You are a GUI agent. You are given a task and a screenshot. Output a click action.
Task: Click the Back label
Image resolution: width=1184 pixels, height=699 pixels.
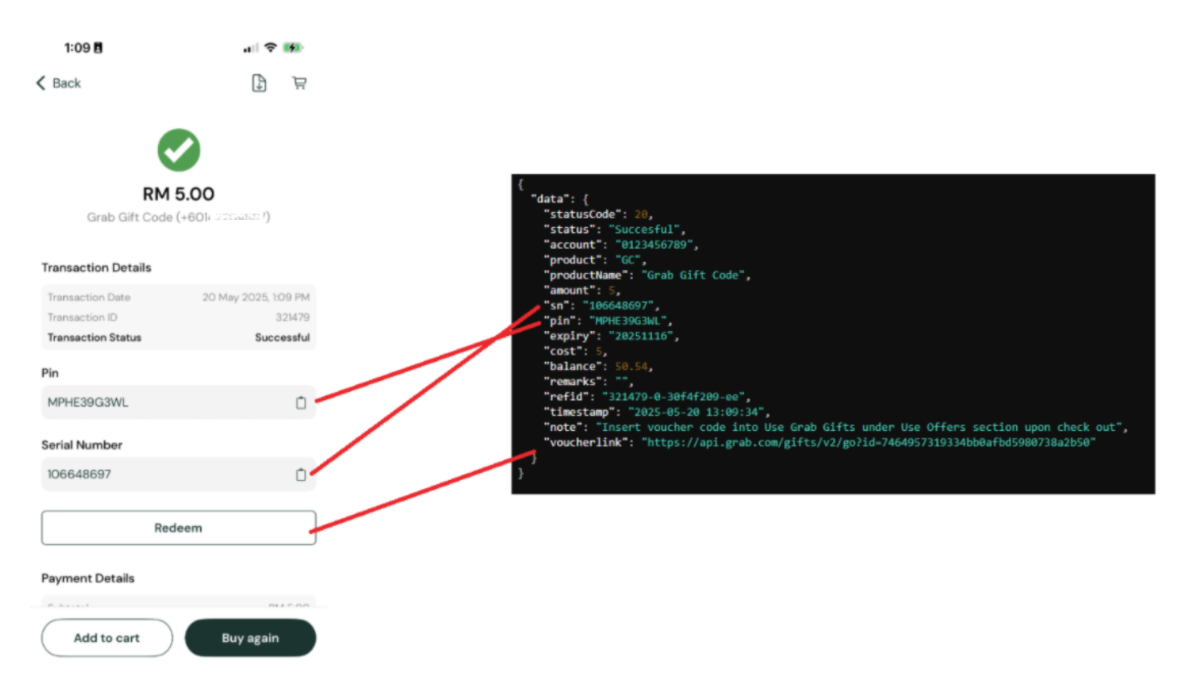65,83
